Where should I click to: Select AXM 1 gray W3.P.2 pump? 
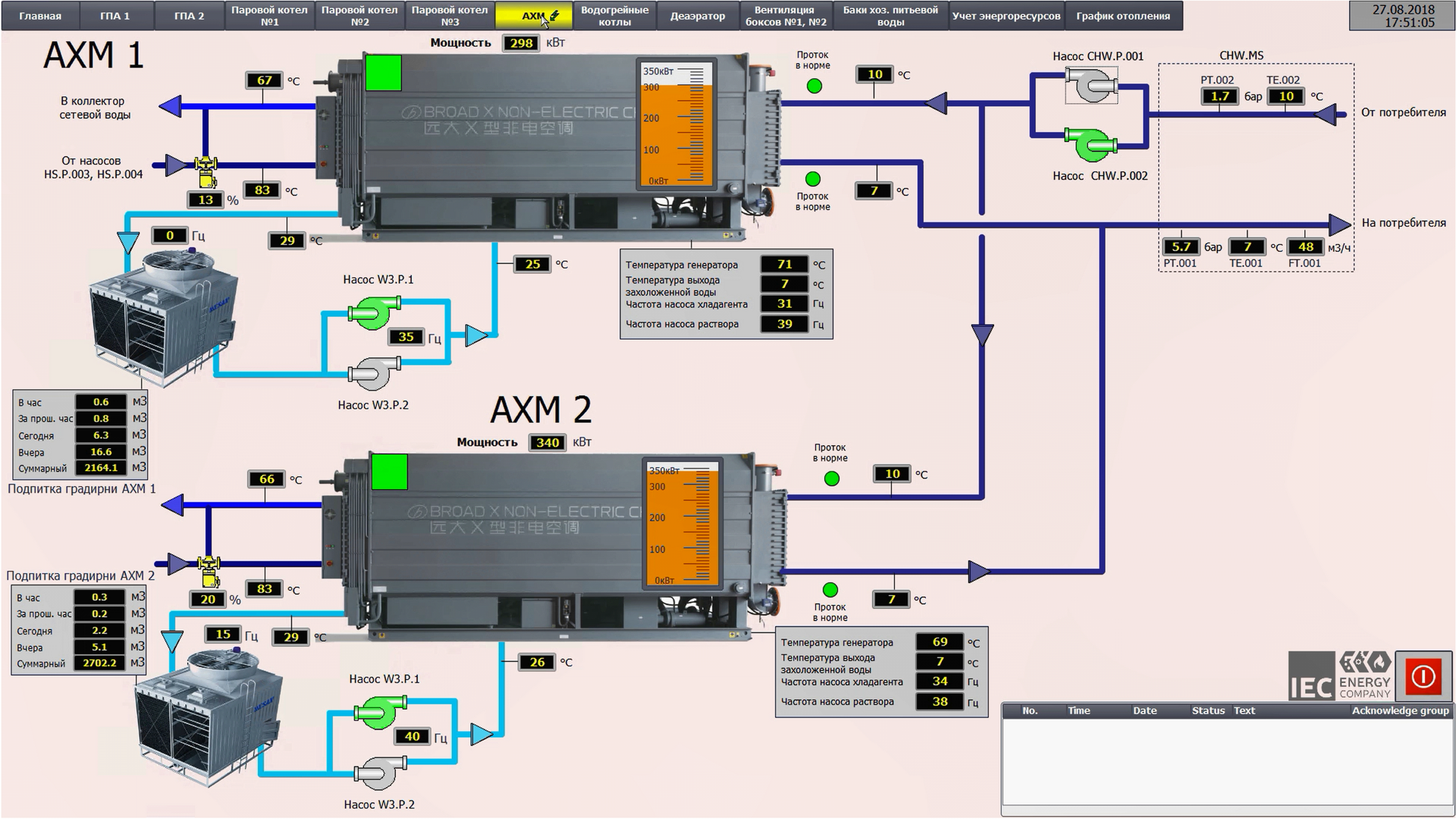coord(373,373)
